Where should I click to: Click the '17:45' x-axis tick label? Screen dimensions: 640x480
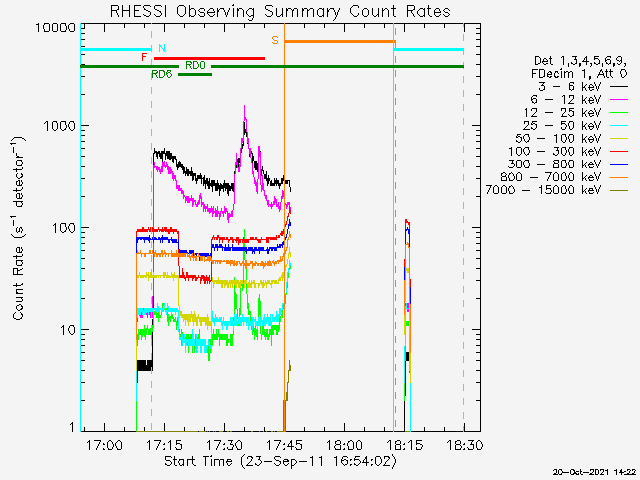point(284,445)
